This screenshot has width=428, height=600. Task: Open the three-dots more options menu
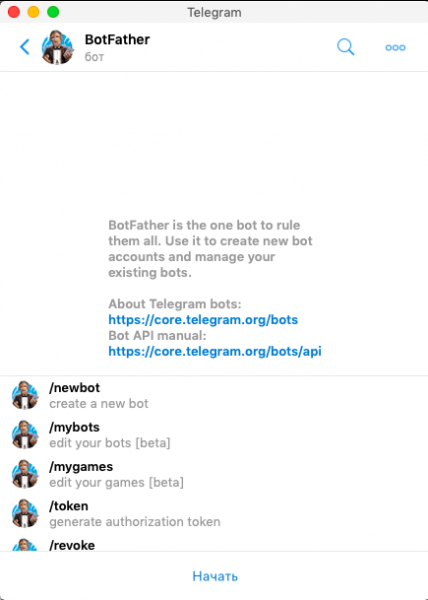(395, 47)
